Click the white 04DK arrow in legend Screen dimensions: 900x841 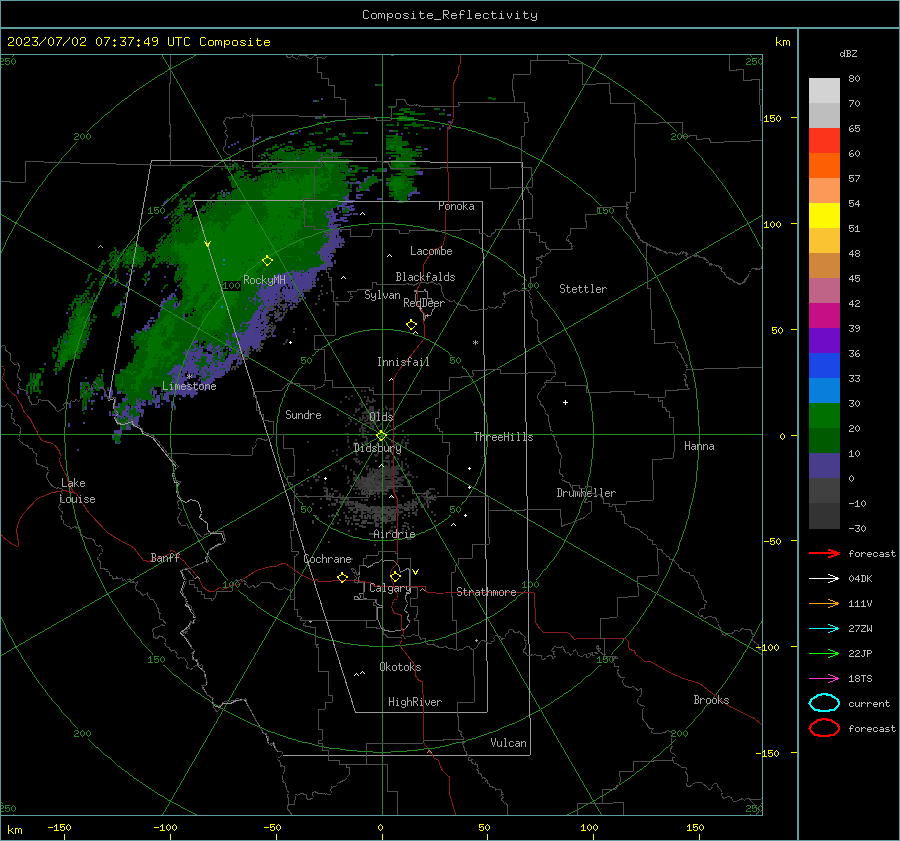[x=824, y=578]
